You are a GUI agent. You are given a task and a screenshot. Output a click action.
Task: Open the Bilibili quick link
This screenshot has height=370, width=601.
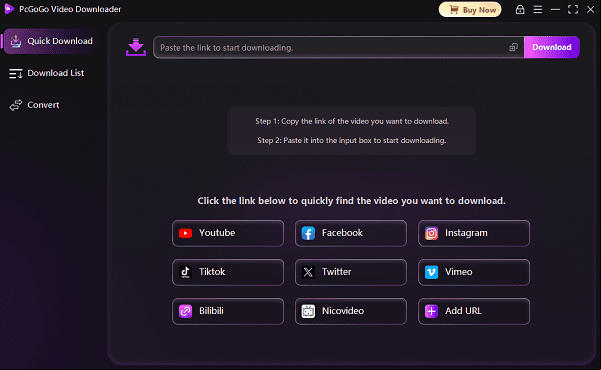[x=228, y=311]
